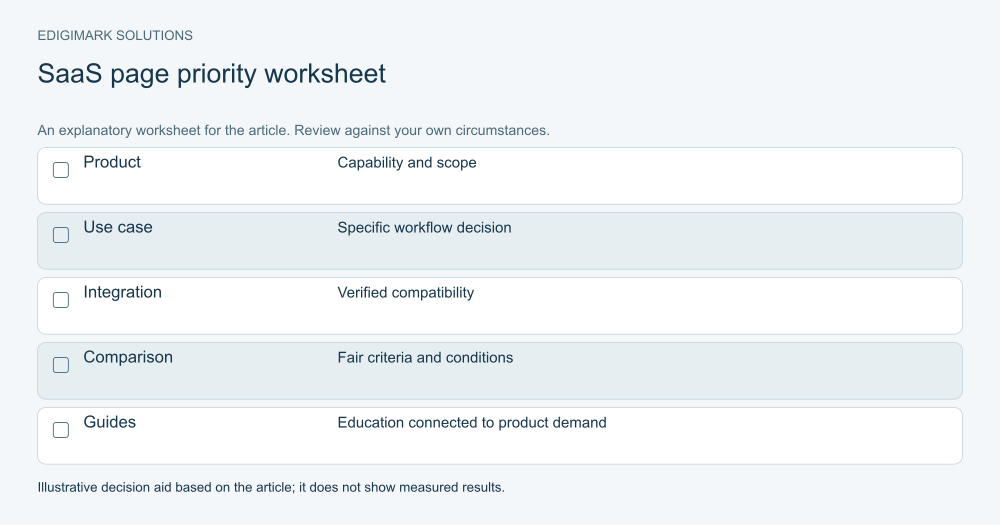The height and width of the screenshot is (525, 1000).
Task: Select the 'Product' label text
Action: pyautogui.click(x=112, y=162)
